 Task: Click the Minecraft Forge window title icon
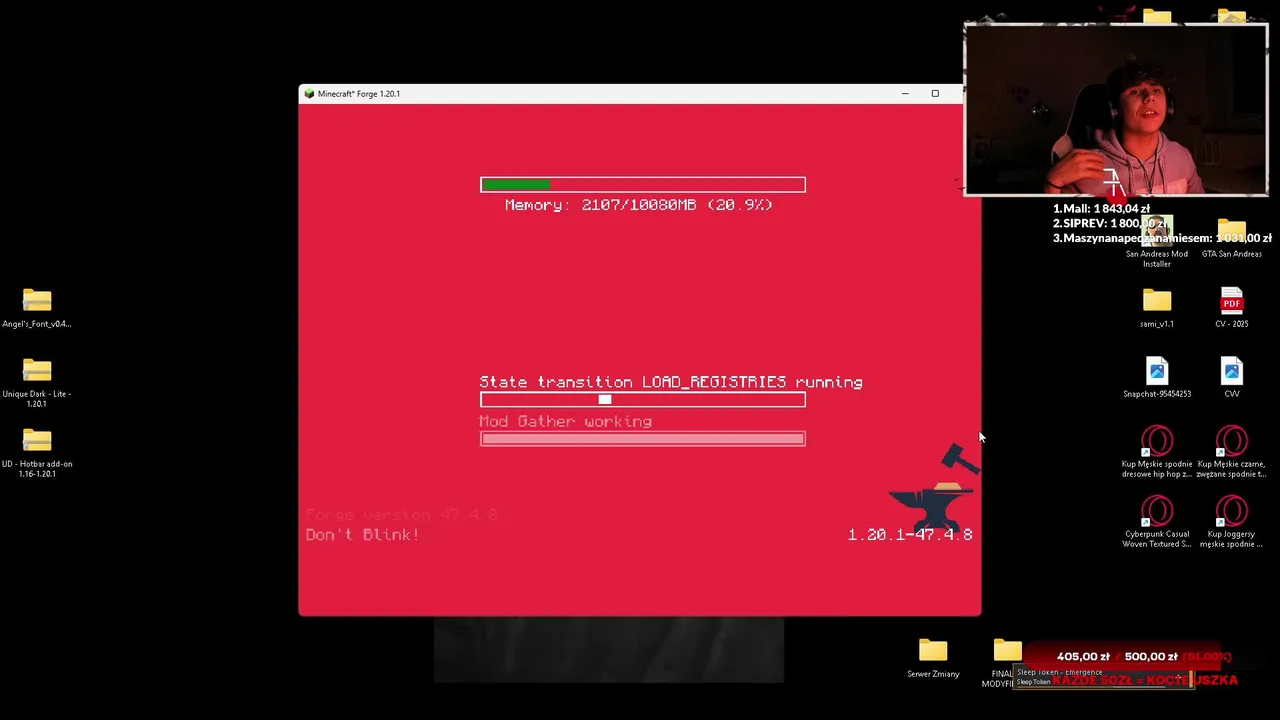click(x=309, y=94)
